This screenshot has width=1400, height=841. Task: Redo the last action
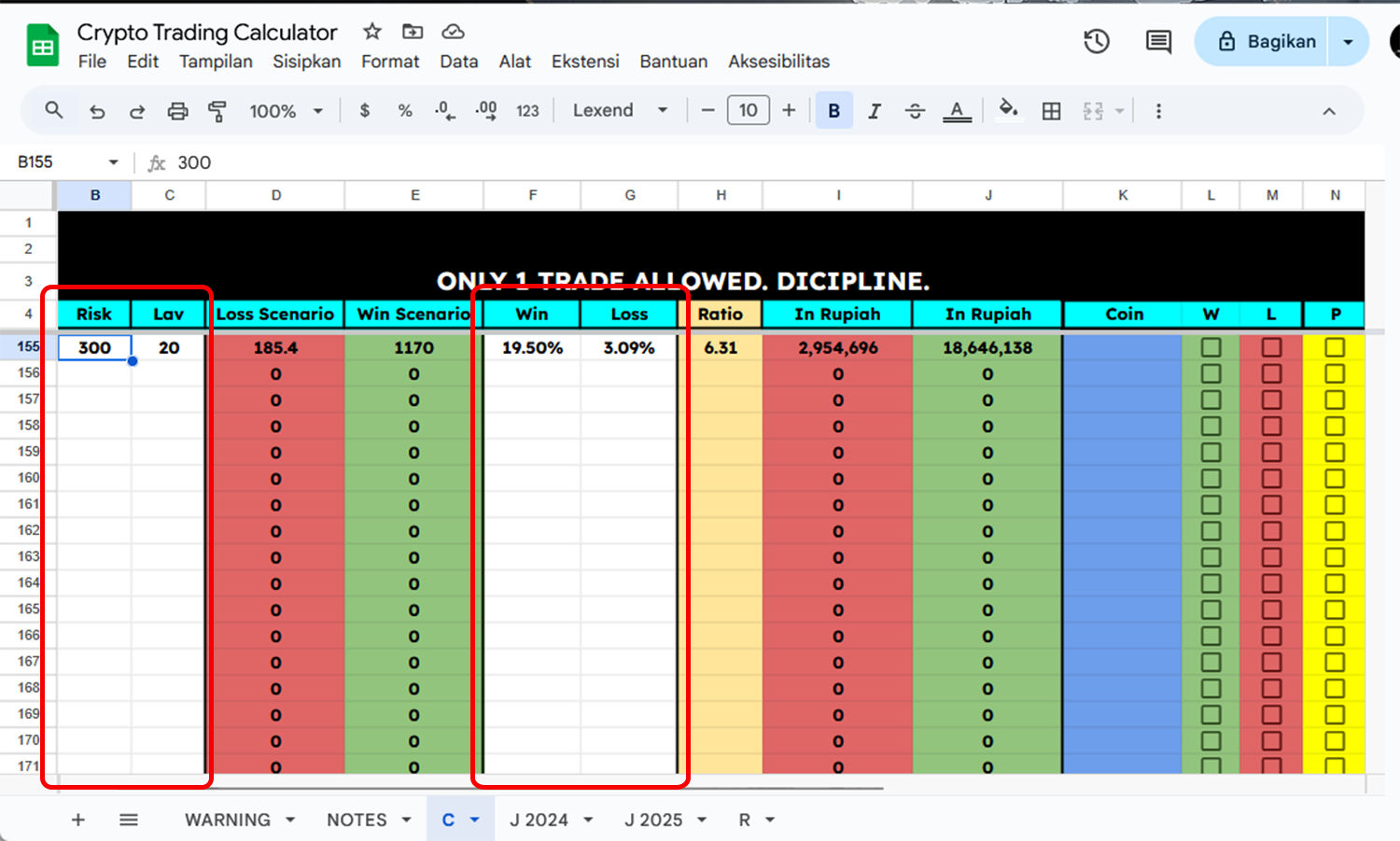pyautogui.click(x=137, y=111)
